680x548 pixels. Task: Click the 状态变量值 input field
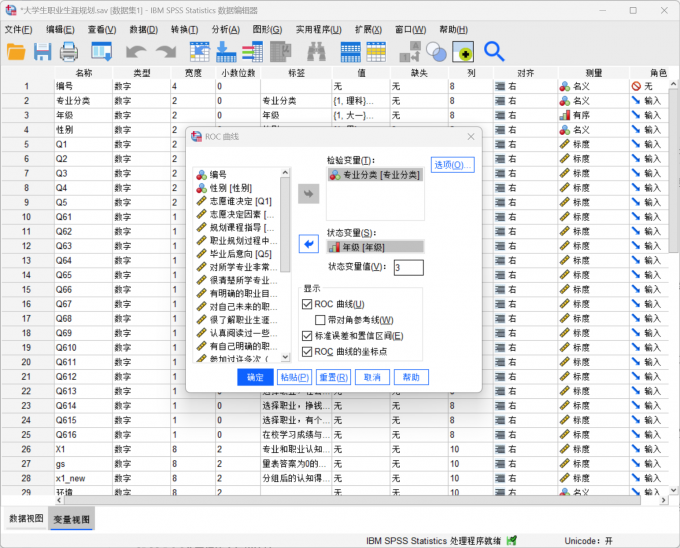(x=409, y=267)
